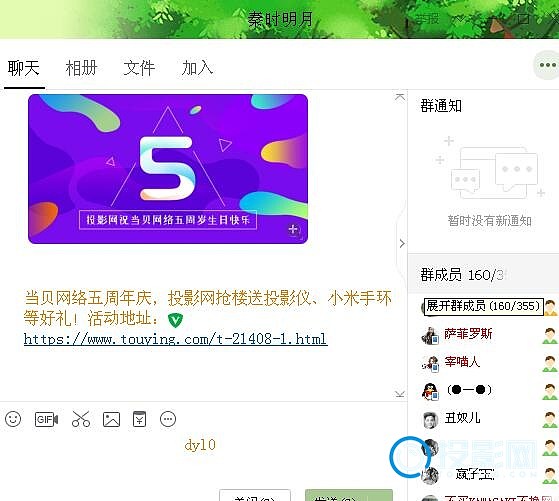This screenshot has height=501, width=559.
Task: Expand group members list (160/355)
Action: pyautogui.click(x=483, y=306)
